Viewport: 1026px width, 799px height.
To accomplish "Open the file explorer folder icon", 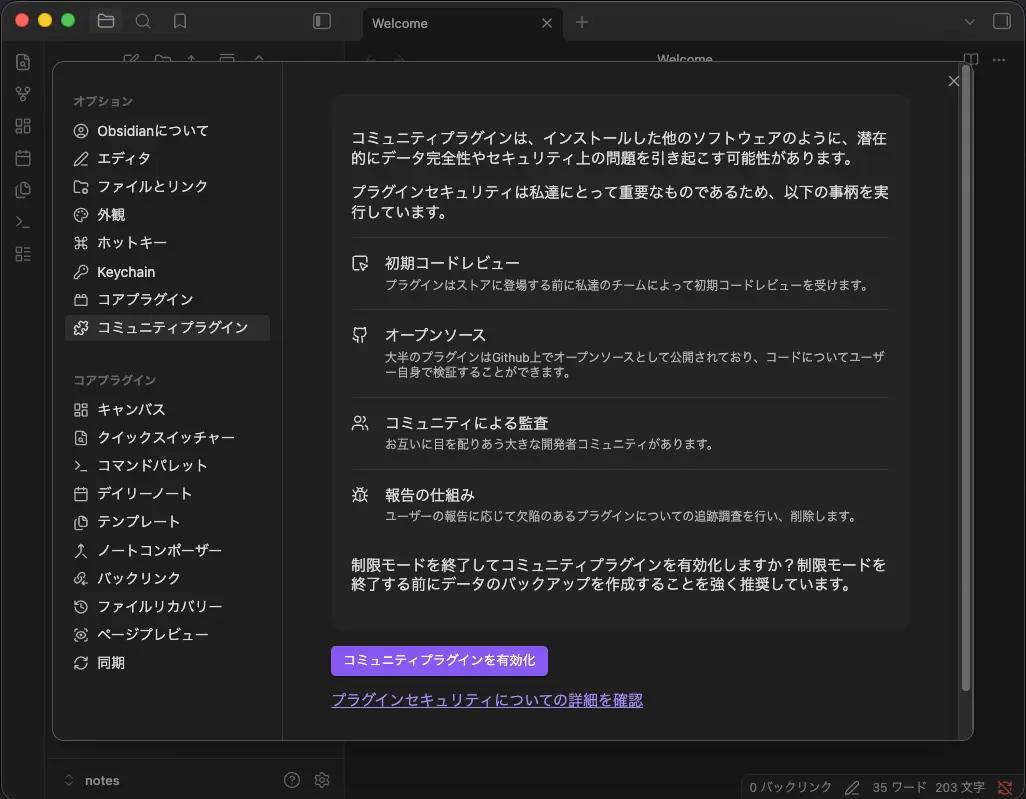I will tap(106, 22).
